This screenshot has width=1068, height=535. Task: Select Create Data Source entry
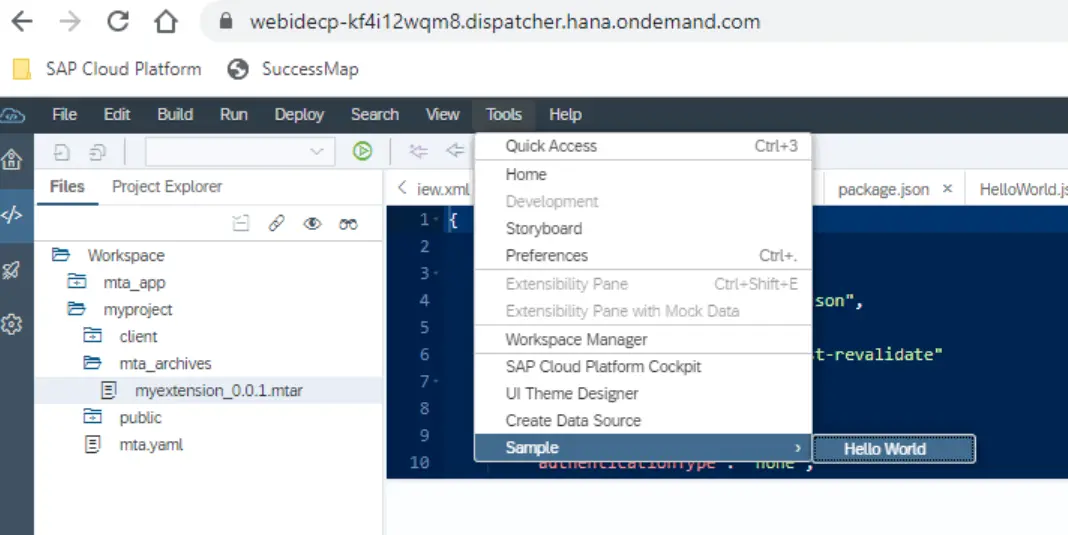[643, 421]
